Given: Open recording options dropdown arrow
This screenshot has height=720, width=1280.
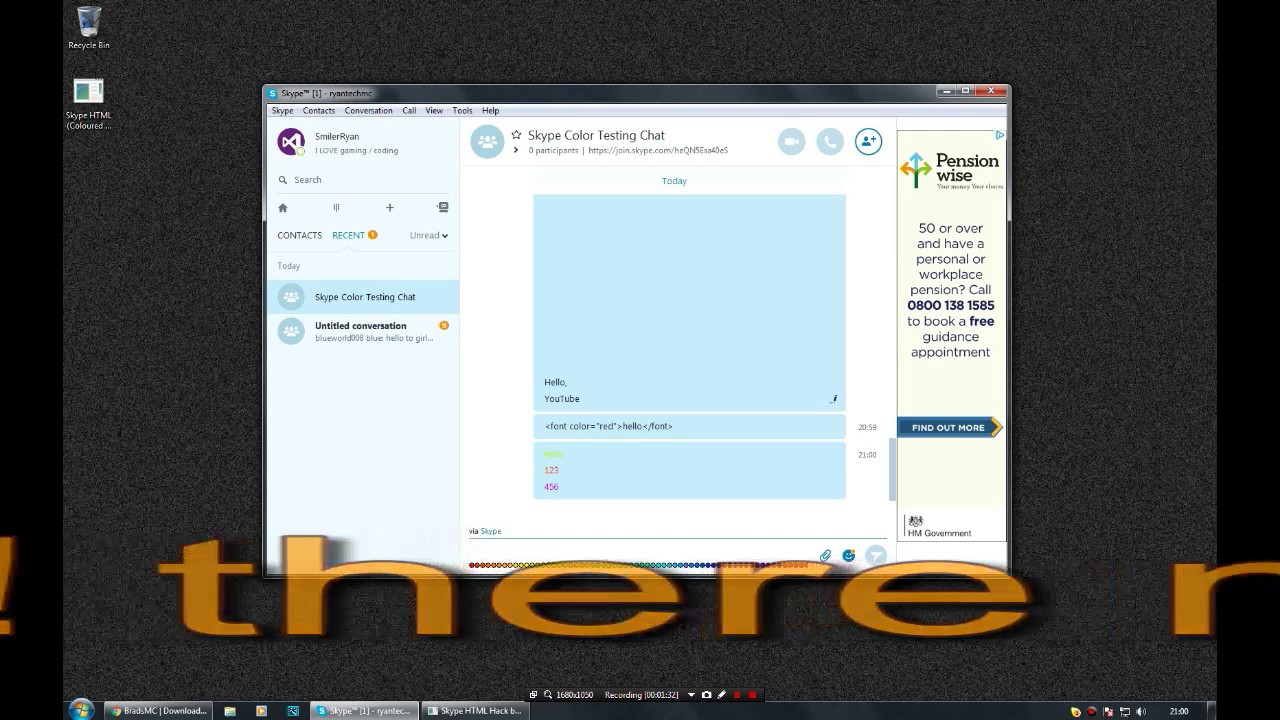Looking at the screenshot, I should (690, 695).
